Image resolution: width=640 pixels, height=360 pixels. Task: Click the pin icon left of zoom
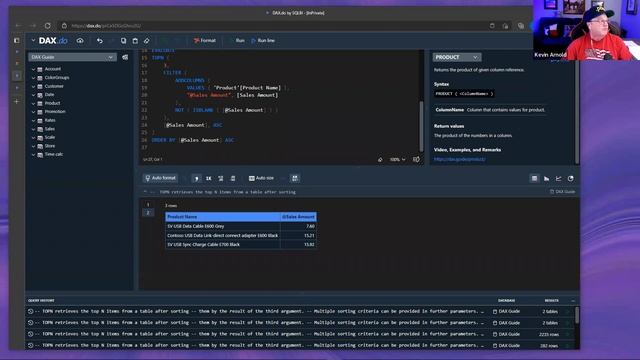point(380,159)
